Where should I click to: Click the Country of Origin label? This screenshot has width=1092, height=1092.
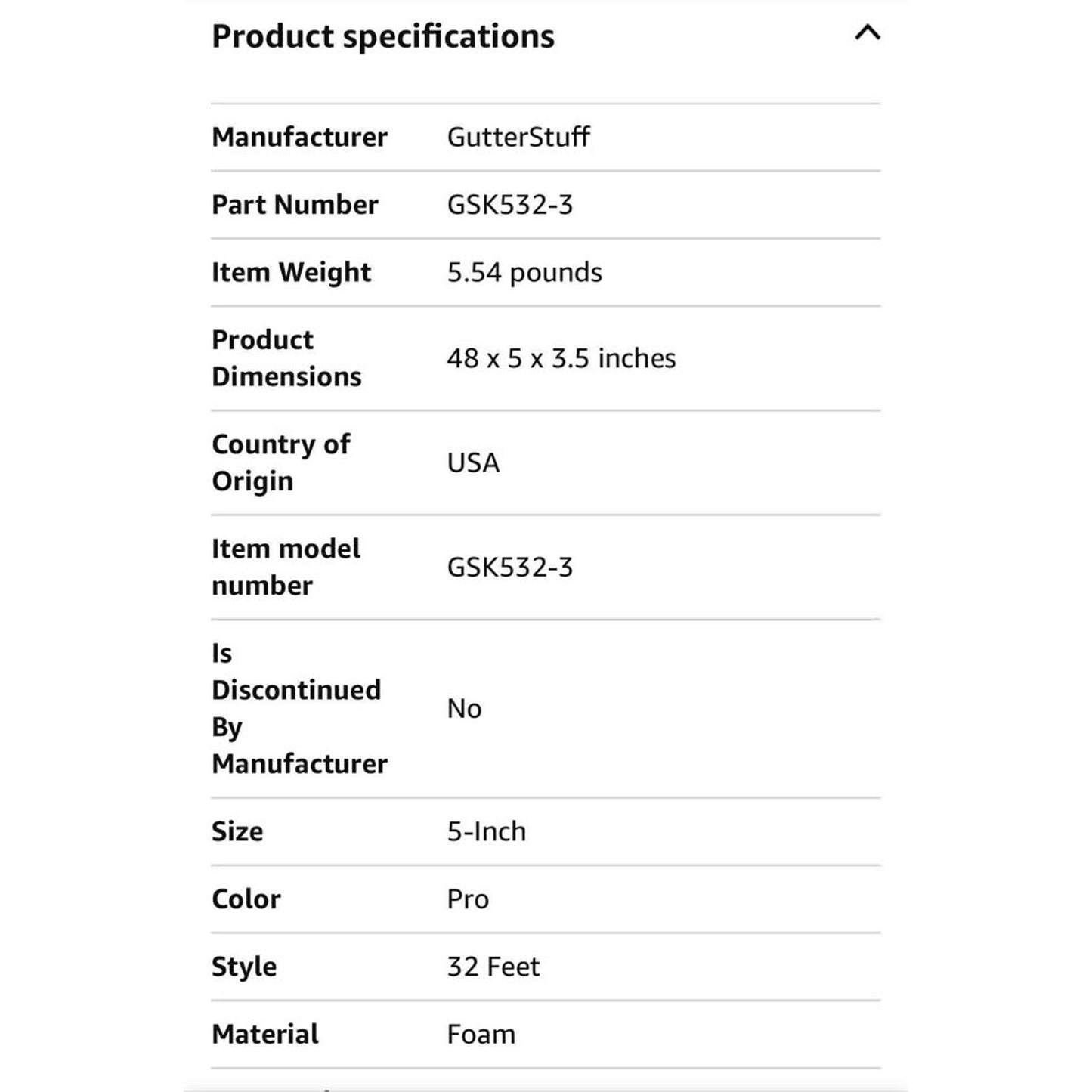coord(280,462)
